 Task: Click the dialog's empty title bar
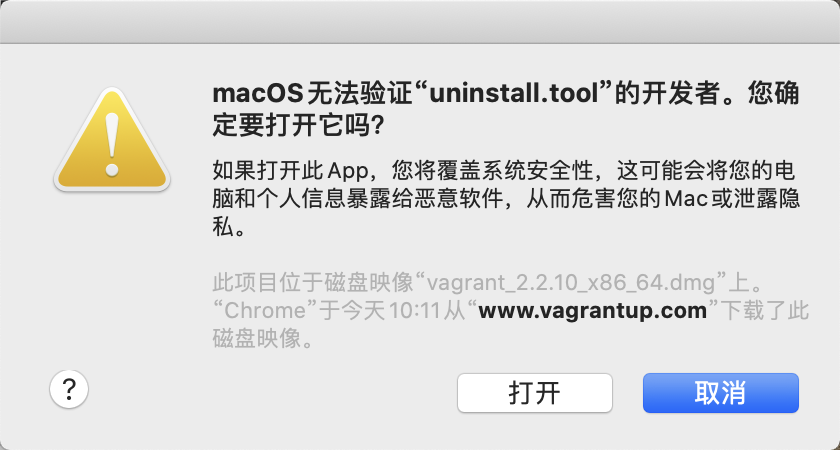click(420, 22)
